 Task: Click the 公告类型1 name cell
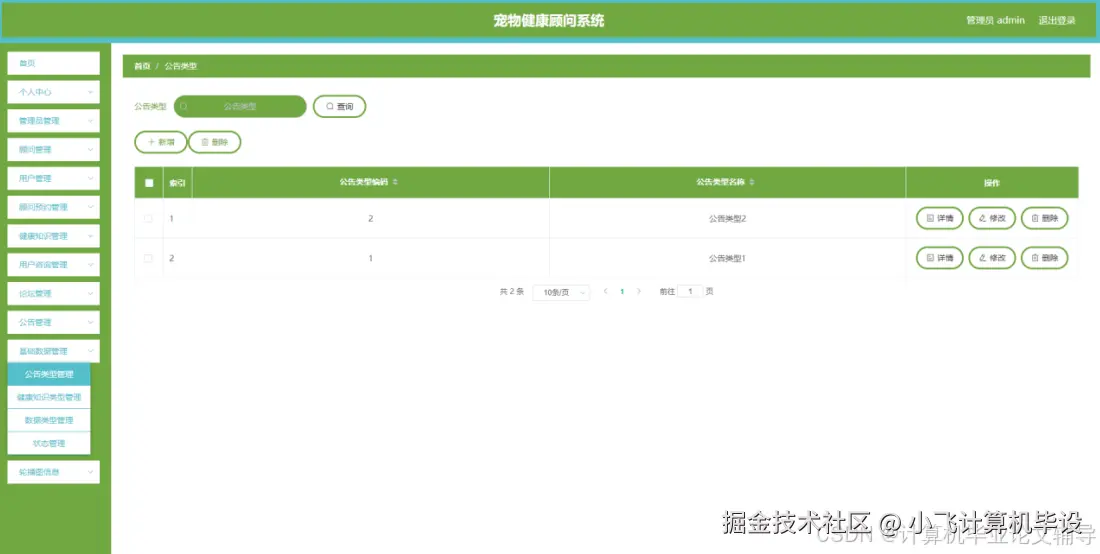click(727, 258)
